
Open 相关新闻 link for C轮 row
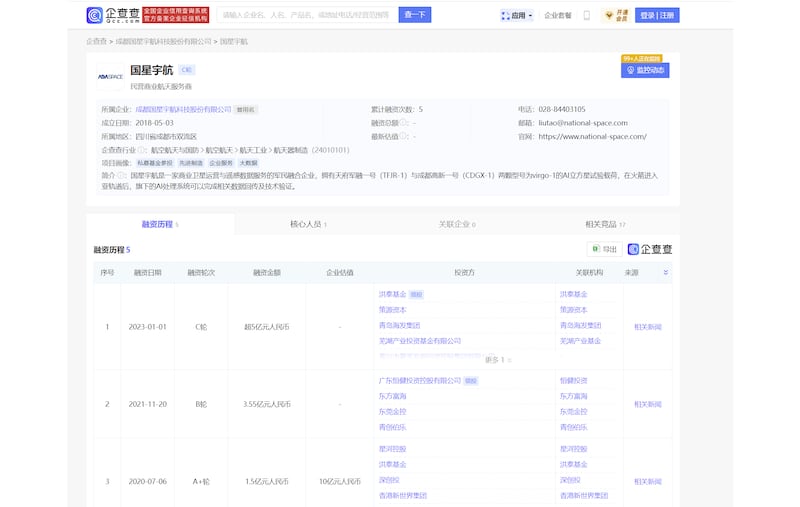[647, 327]
